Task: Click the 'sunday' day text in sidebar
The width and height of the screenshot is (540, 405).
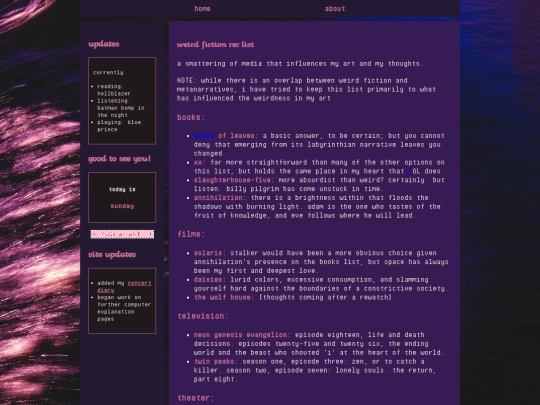Action: (x=122, y=206)
